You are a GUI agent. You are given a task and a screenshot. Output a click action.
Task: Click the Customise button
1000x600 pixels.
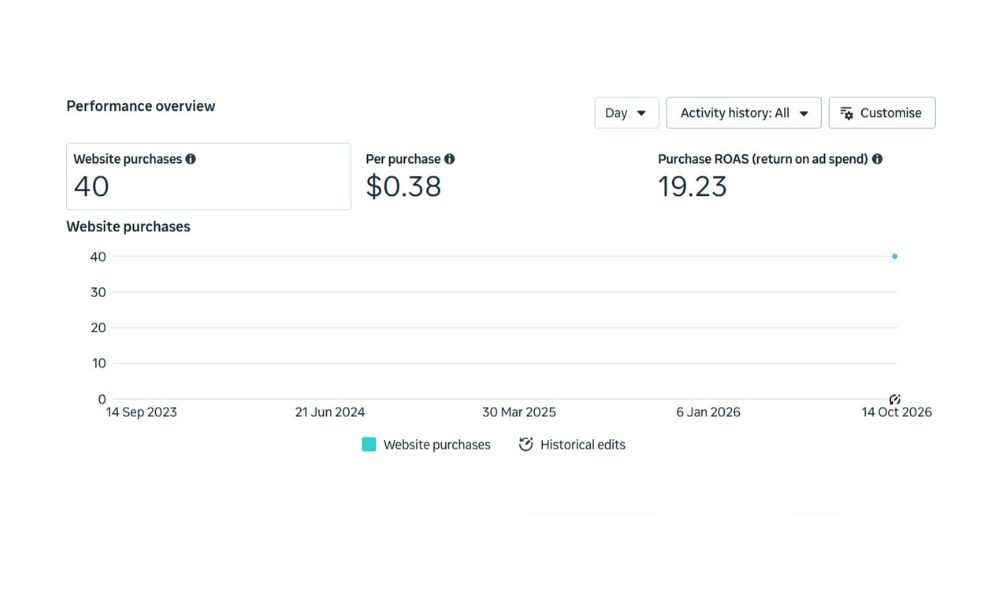point(882,113)
